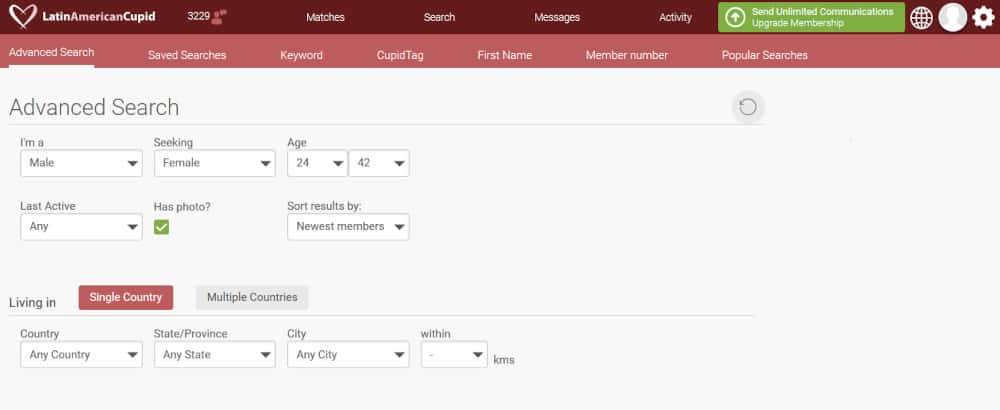
Task: Open Sort results by Newest members dropdown
Action: coord(348,227)
